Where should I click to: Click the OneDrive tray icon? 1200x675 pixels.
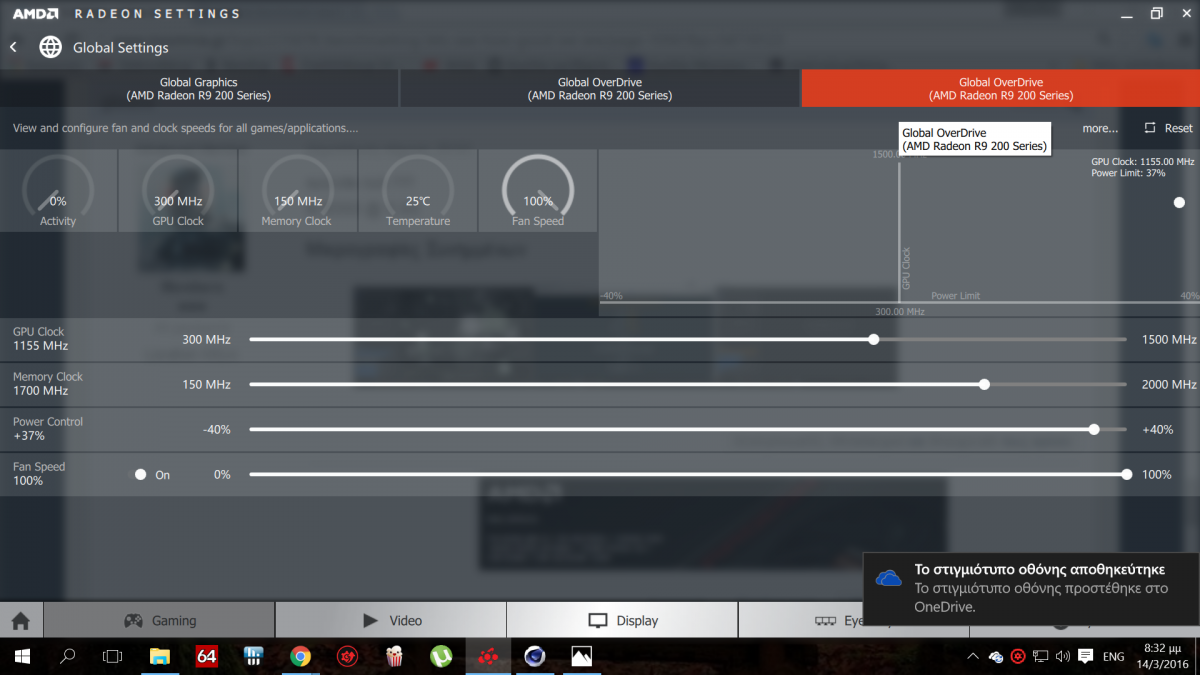tap(996, 657)
